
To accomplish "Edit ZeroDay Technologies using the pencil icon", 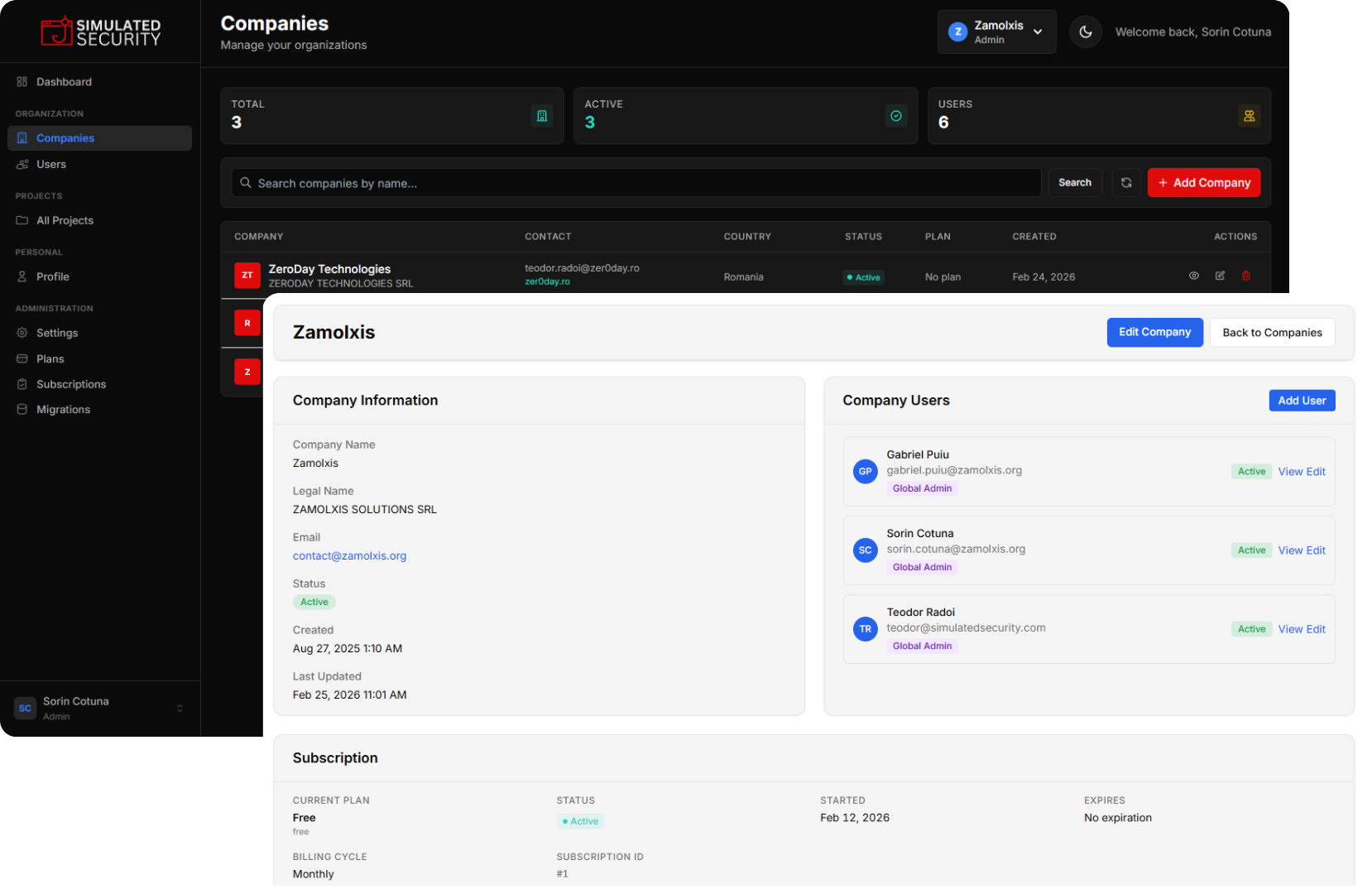I will pos(1220,276).
